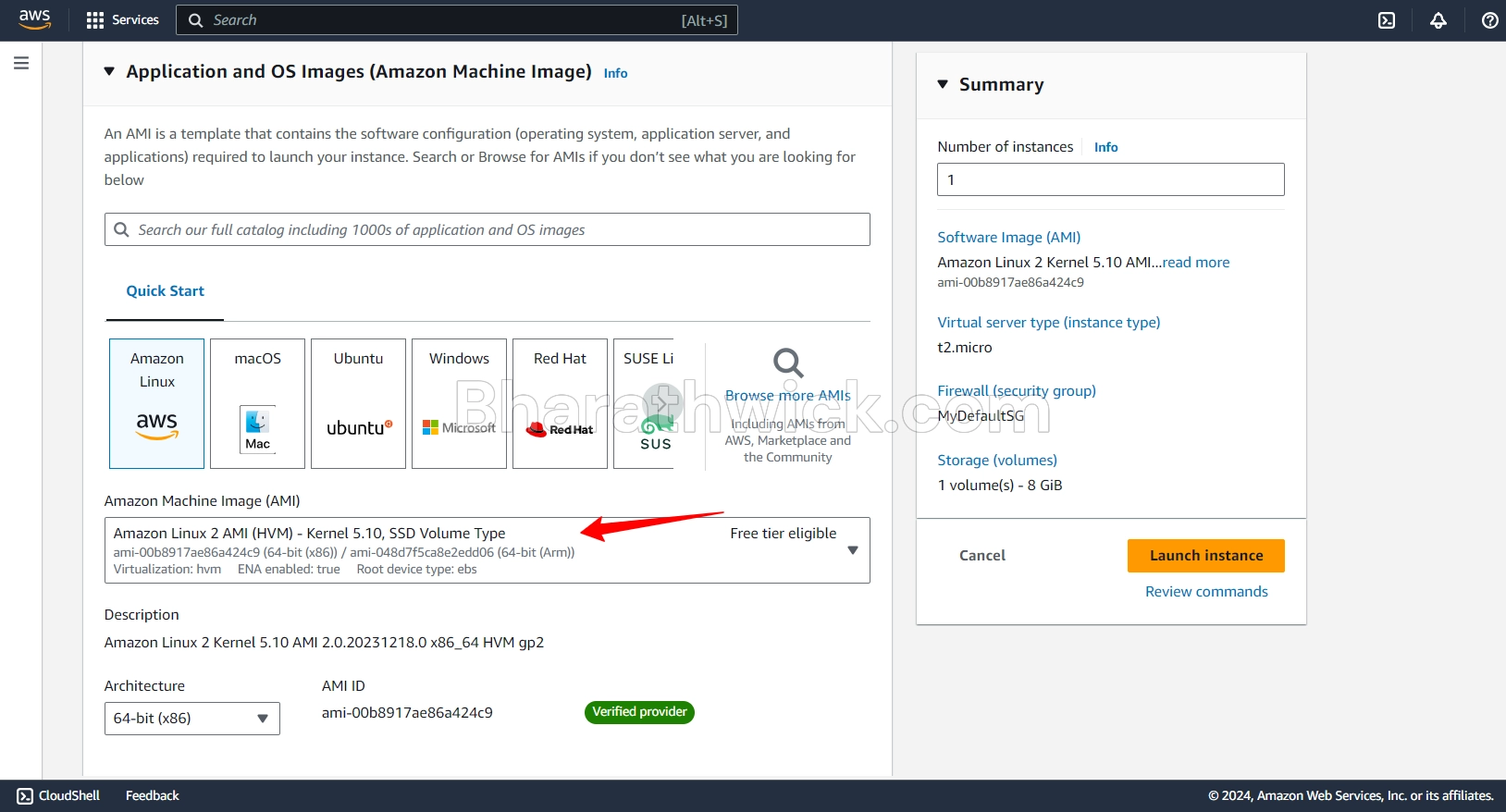Open the help question mark icon
The width and height of the screenshot is (1506, 812).
pyautogui.click(x=1490, y=20)
